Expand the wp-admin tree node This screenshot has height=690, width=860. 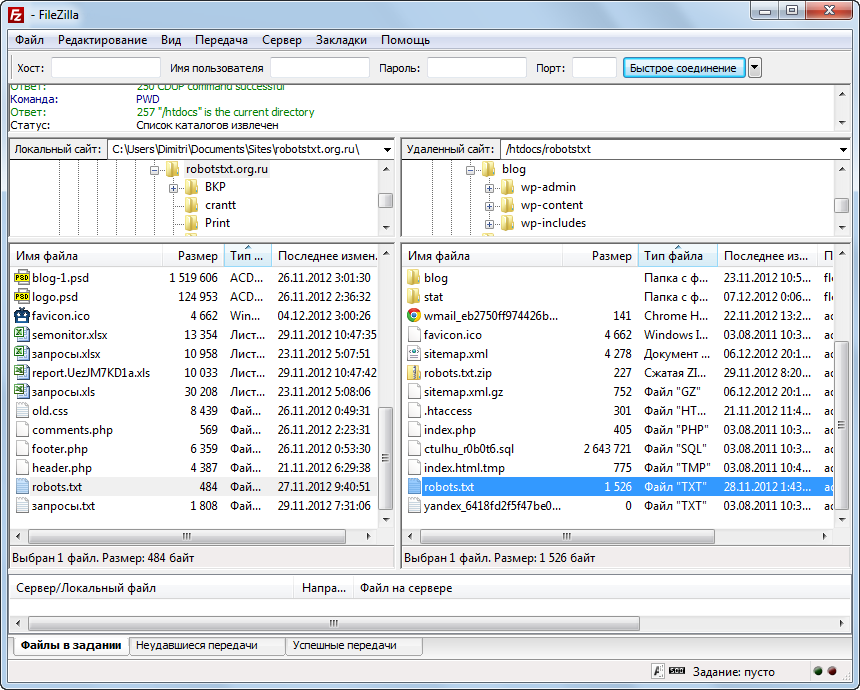(489, 188)
